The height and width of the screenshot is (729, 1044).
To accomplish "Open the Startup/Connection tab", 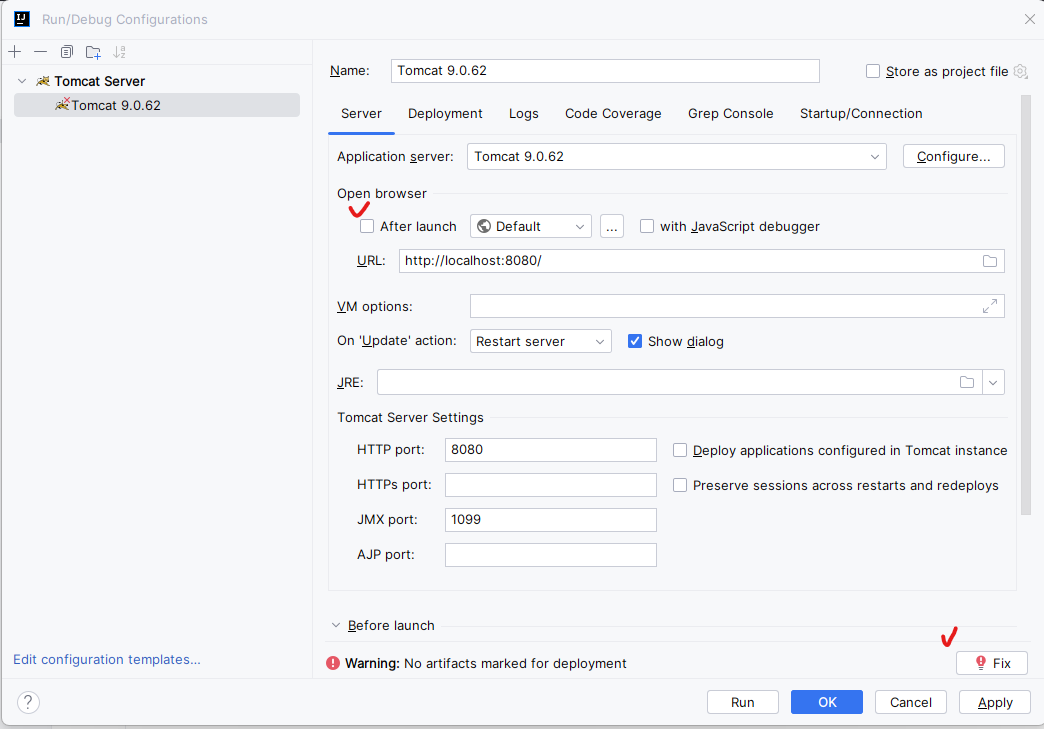I will coord(861,114).
